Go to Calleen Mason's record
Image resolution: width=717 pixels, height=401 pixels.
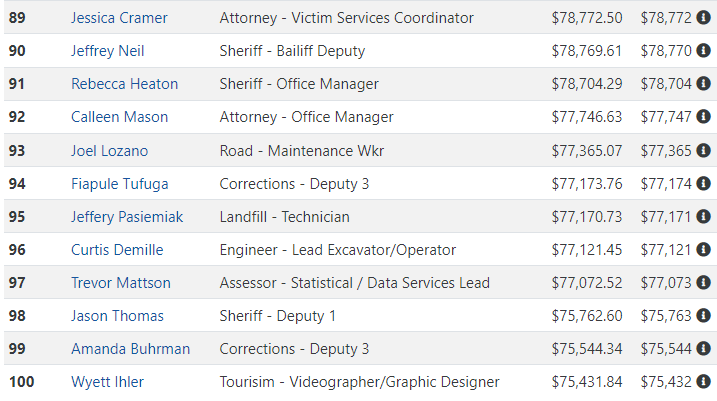point(119,117)
